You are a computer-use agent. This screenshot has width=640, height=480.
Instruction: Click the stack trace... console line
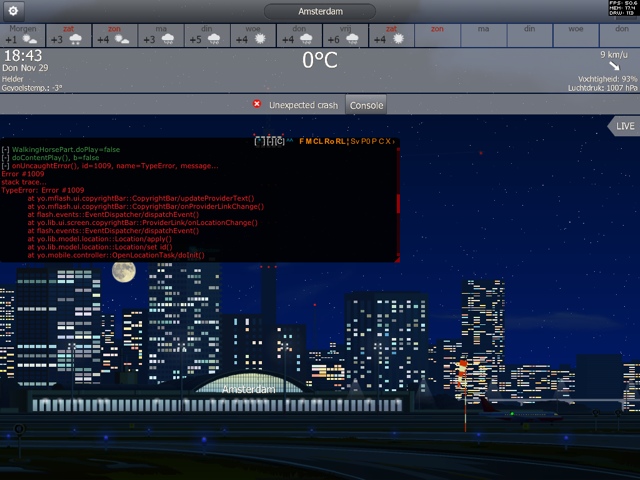click(24, 182)
